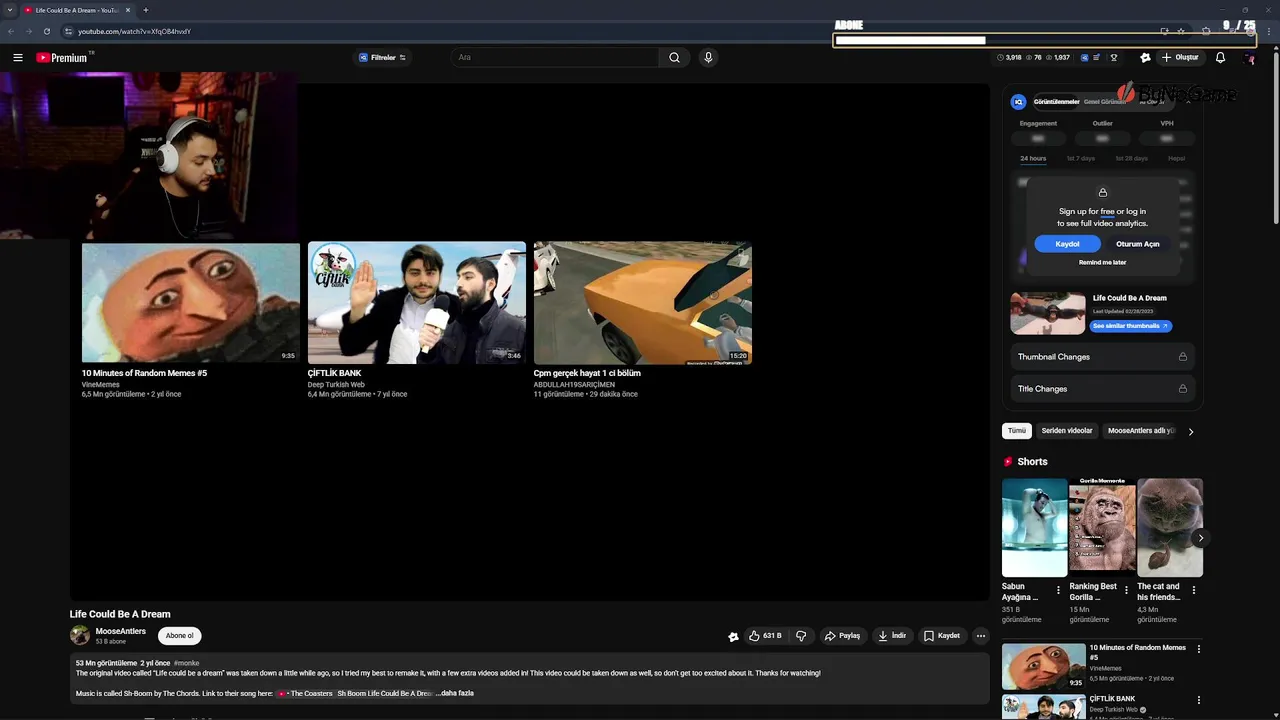Open See similar thumbnails link
This screenshot has width=1280, height=720.
point(1130,326)
